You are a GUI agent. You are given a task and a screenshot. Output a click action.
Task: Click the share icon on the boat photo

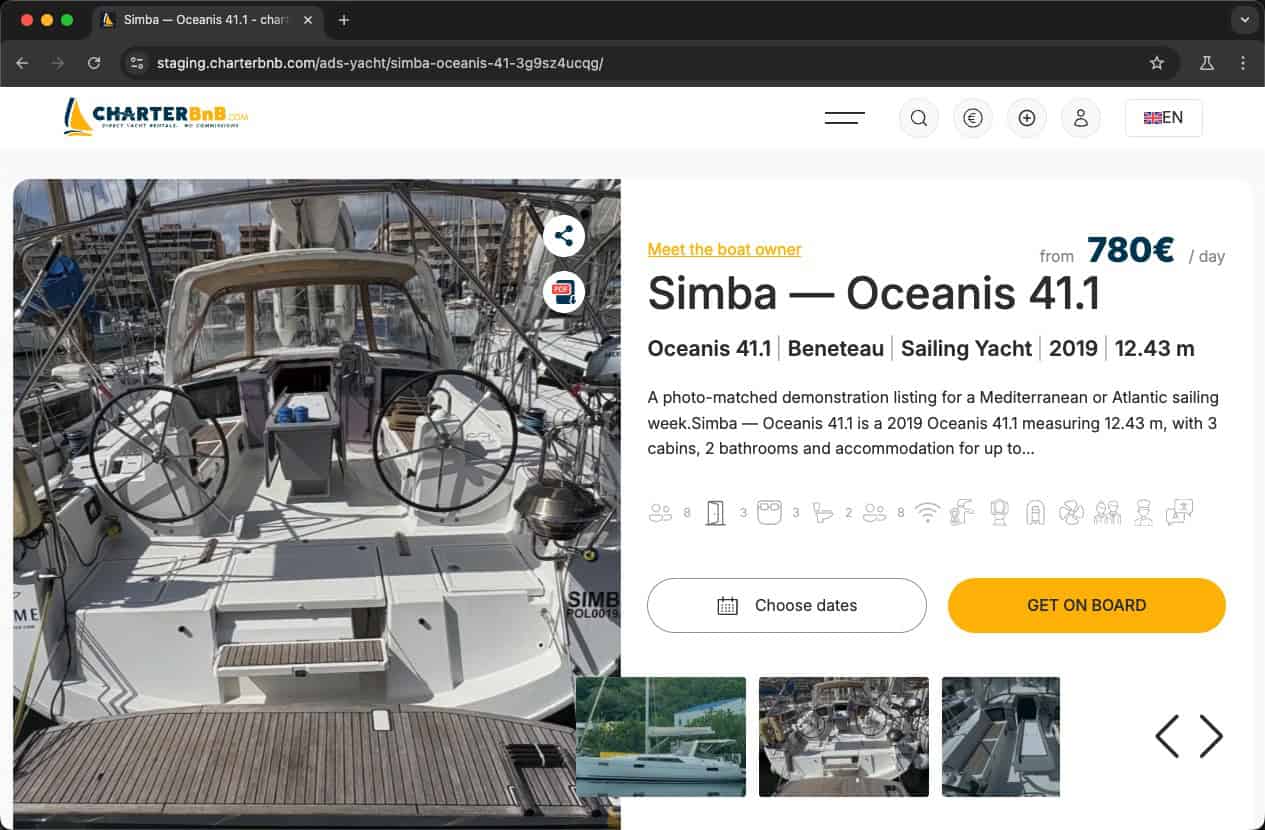coord(564,236)
